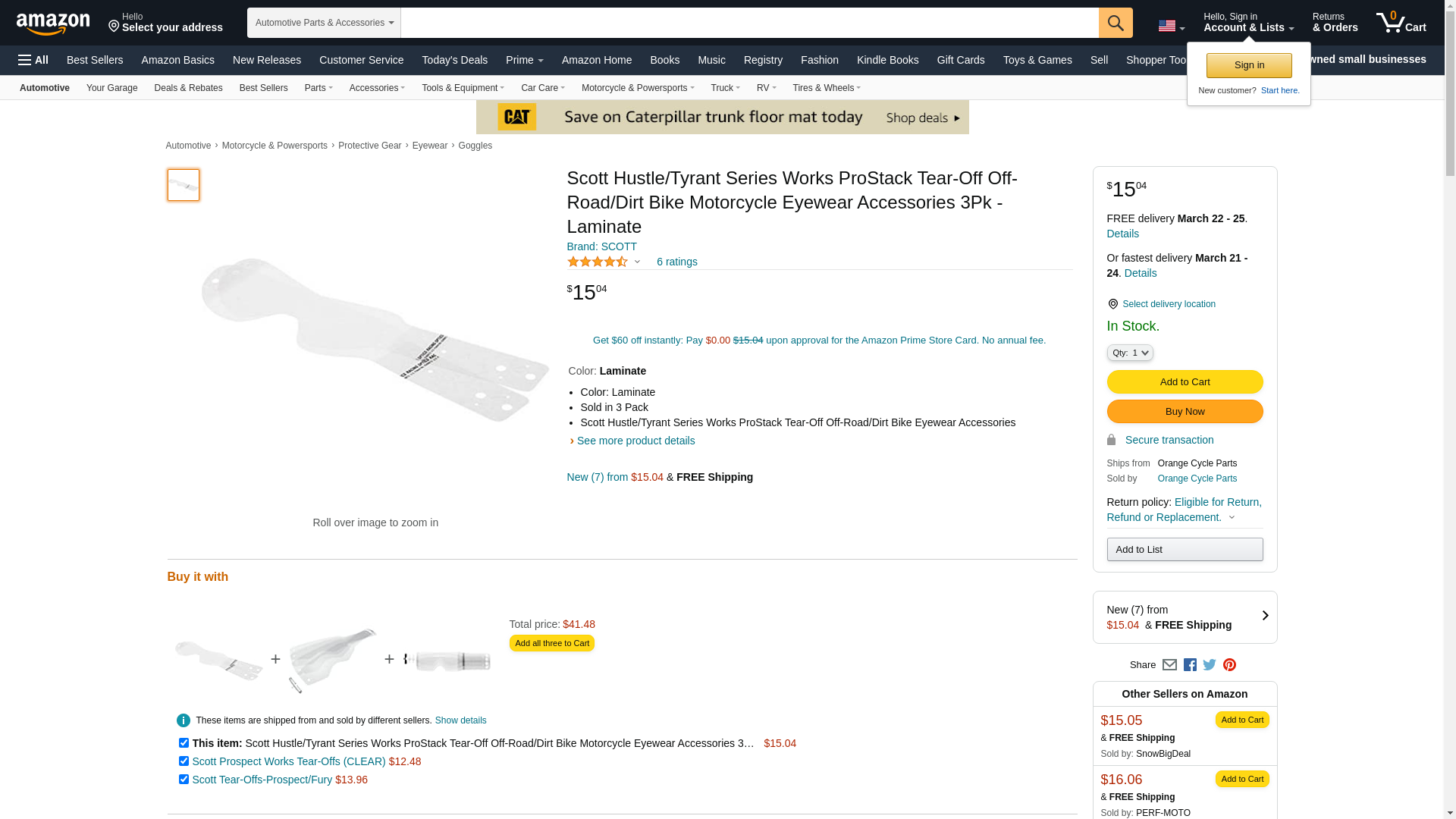Image resolution: width=1456 pixels, height=819 pixels.
Task: Click the search magnifying glass button
Action: click(x=1115, y=23)
